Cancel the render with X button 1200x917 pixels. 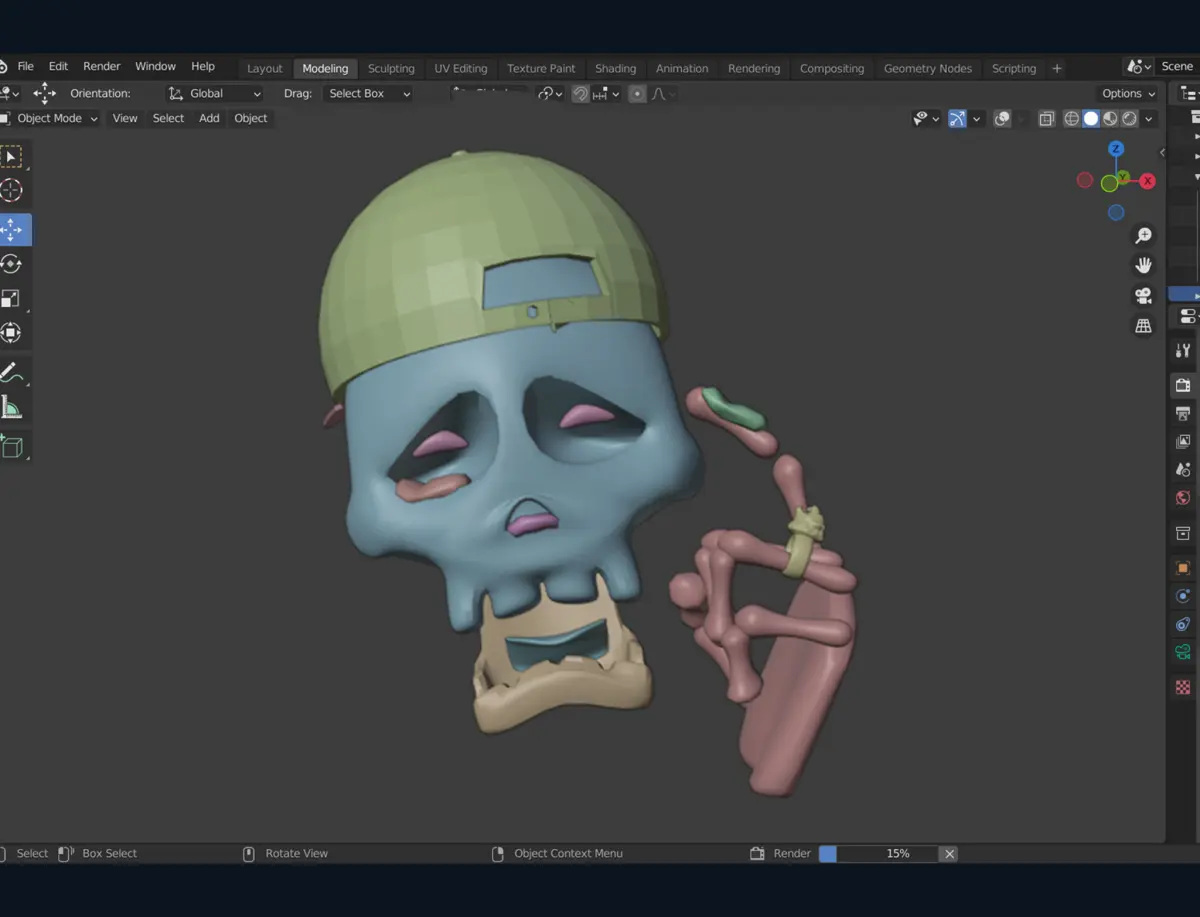[x=949, y=854]
